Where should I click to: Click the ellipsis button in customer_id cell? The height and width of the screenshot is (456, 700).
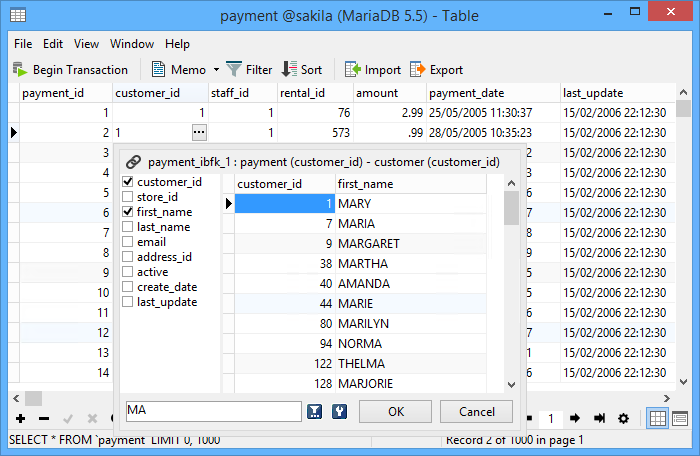(x=199, y=133)
